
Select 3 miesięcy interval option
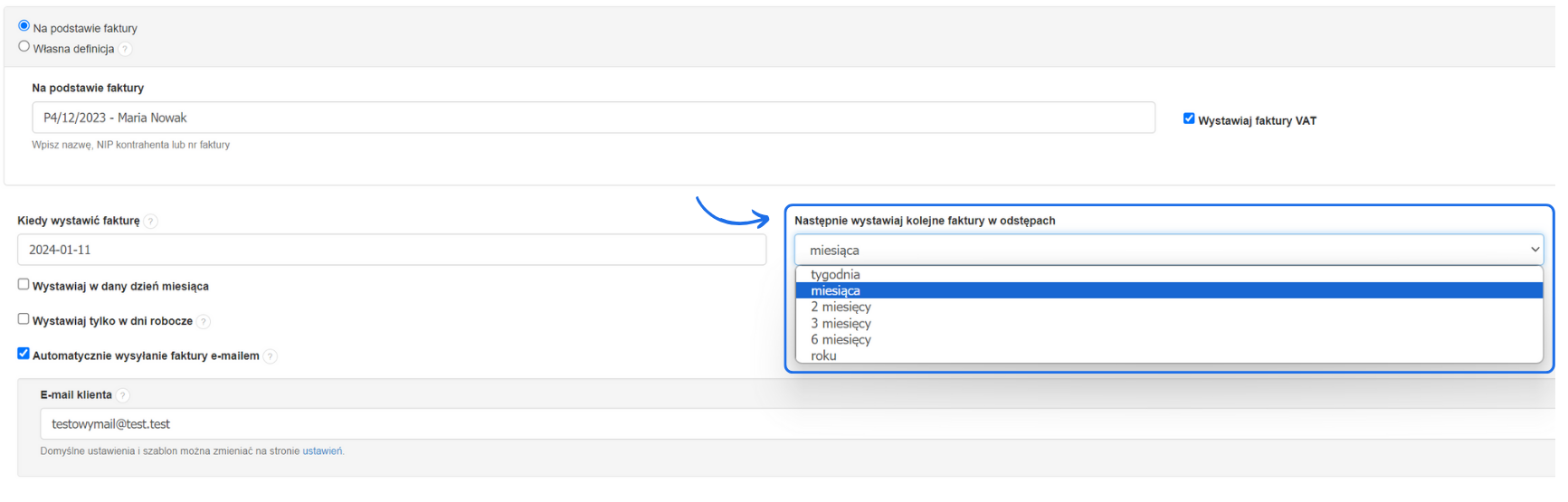pyautogui.click(x=841, y=323)
